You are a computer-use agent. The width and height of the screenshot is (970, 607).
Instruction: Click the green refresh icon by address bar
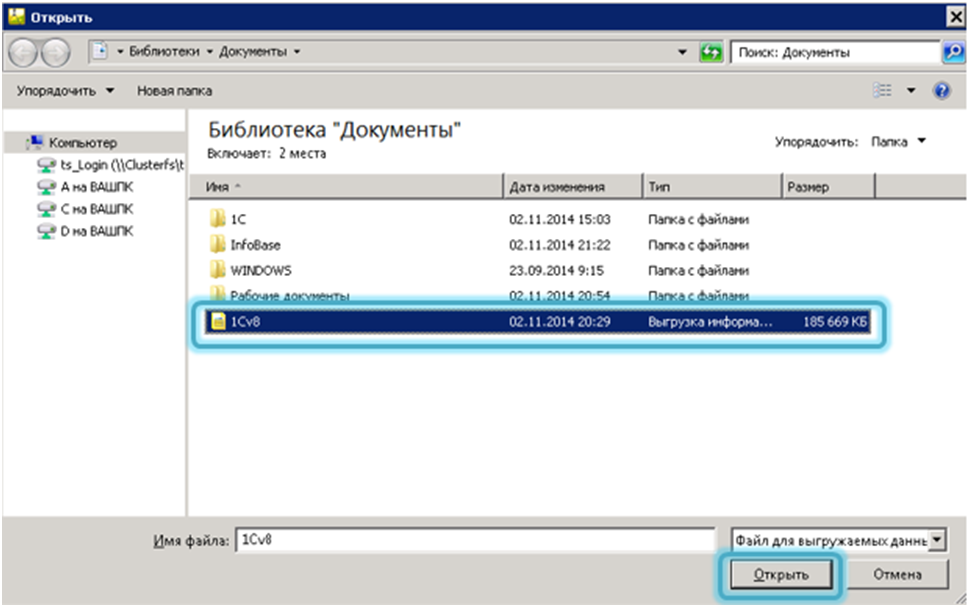(711, 53)
